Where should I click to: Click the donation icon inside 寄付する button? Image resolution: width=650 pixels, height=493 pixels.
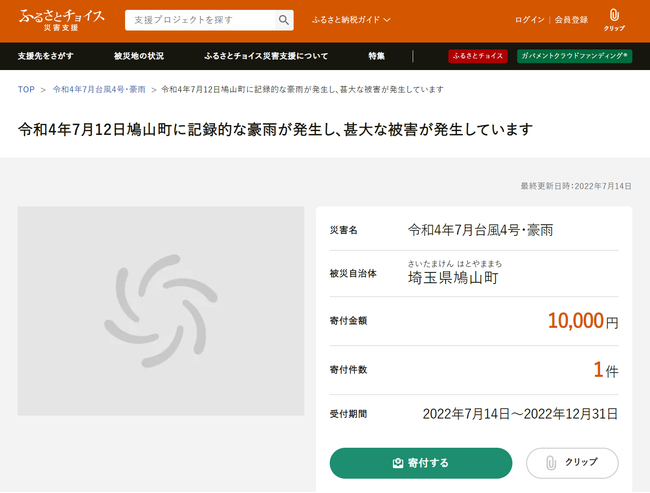[x=398, y=463]
